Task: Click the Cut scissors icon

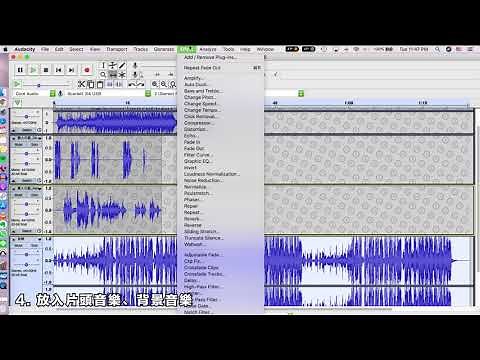Action: point(81,84)
